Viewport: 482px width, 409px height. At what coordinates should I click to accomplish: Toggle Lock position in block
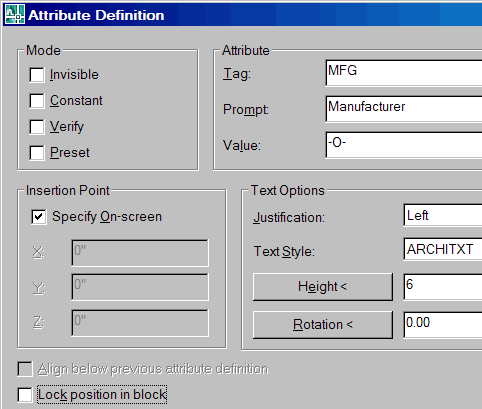coord(25,395)
